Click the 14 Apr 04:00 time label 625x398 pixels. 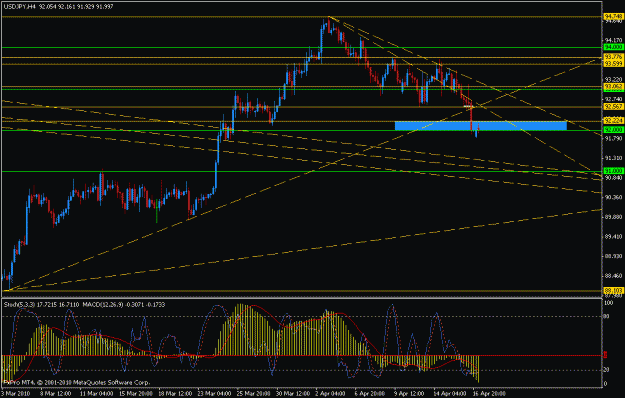[x=450, y=393]
